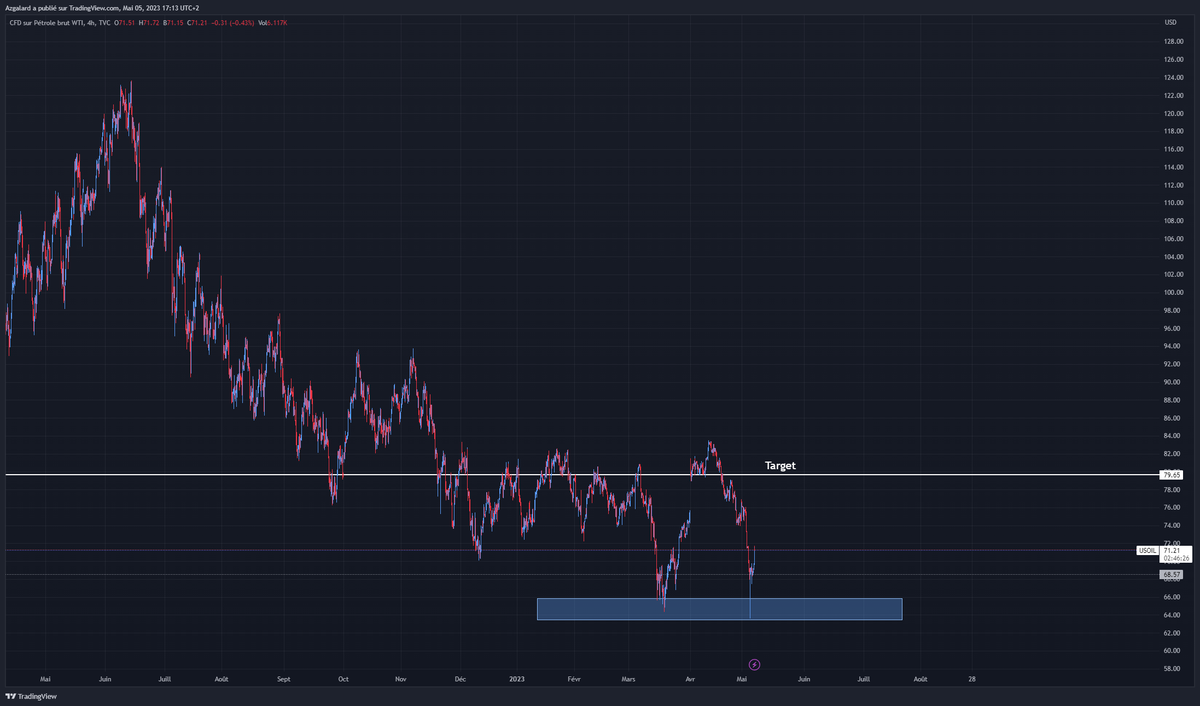Click the '28' date label on the time axis
1200x706 pixels.
pyautogui.click(x=972, y=679)
